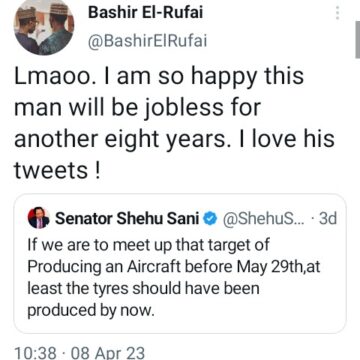Click the vertical scrollbar thumb at right edge
Screen dimensions: 360x360
357,42
